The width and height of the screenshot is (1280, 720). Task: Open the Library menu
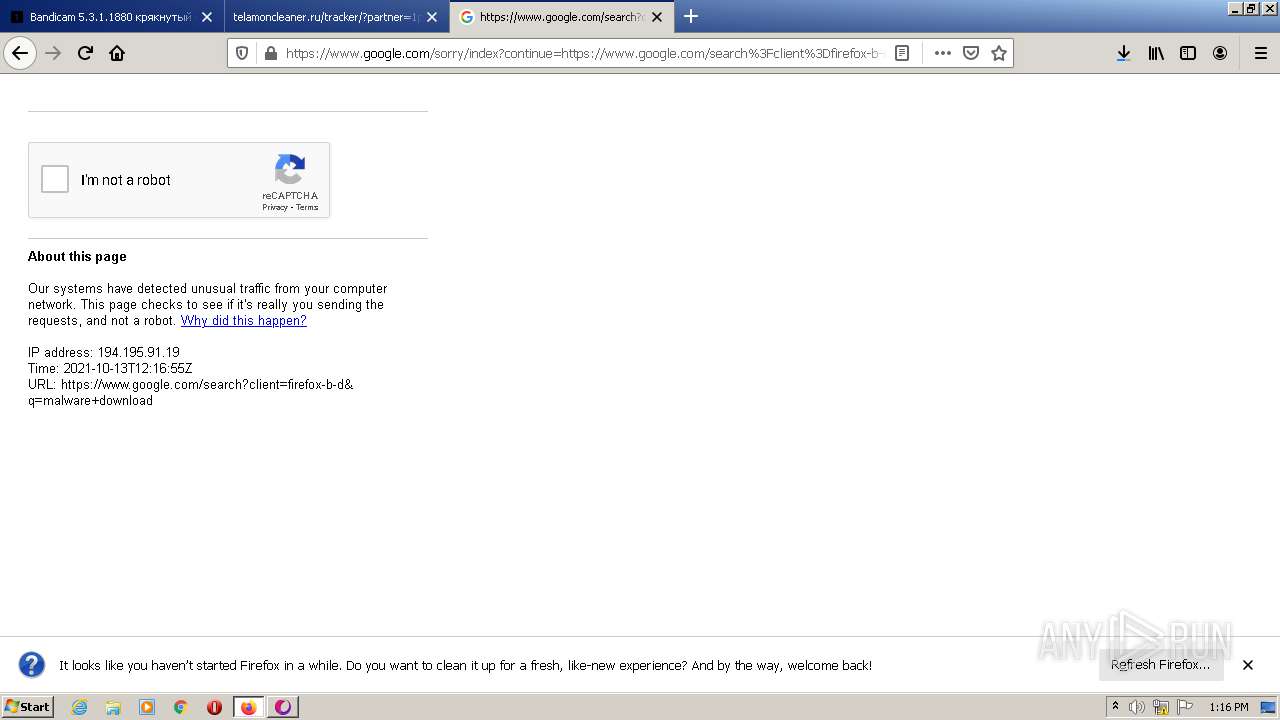pyautogui.click(x=1156, y=53)
